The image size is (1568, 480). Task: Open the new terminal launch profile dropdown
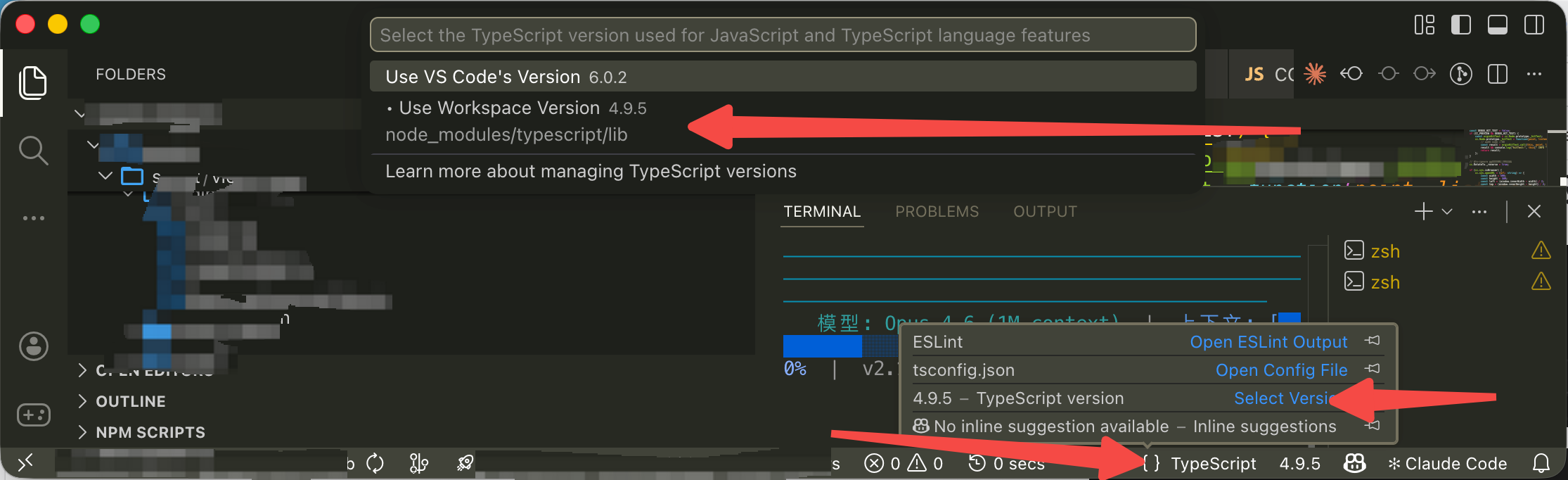coord(1447,211)
